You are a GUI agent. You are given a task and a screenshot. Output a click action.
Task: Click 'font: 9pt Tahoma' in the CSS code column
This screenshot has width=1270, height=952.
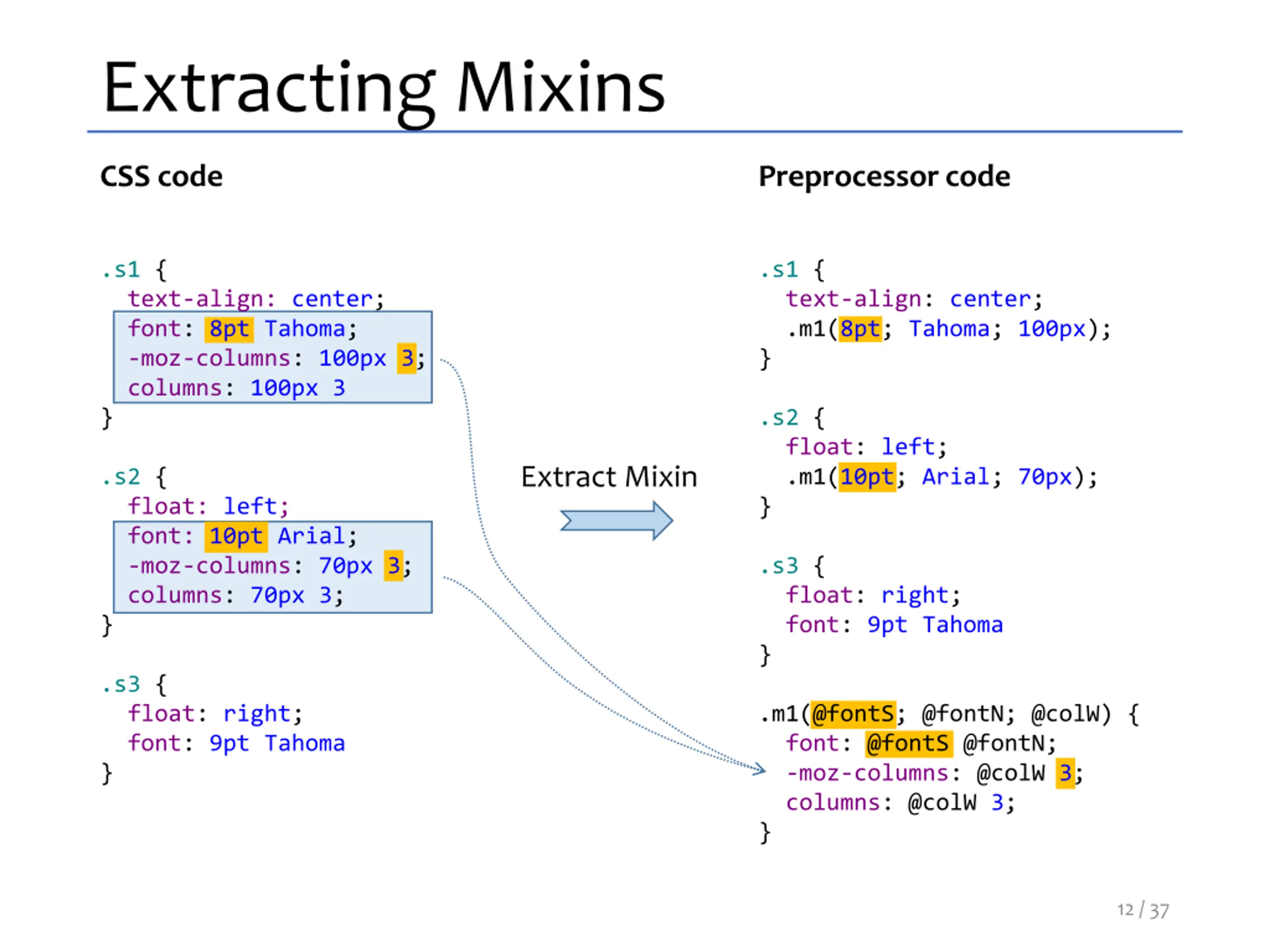coord(236,744)
